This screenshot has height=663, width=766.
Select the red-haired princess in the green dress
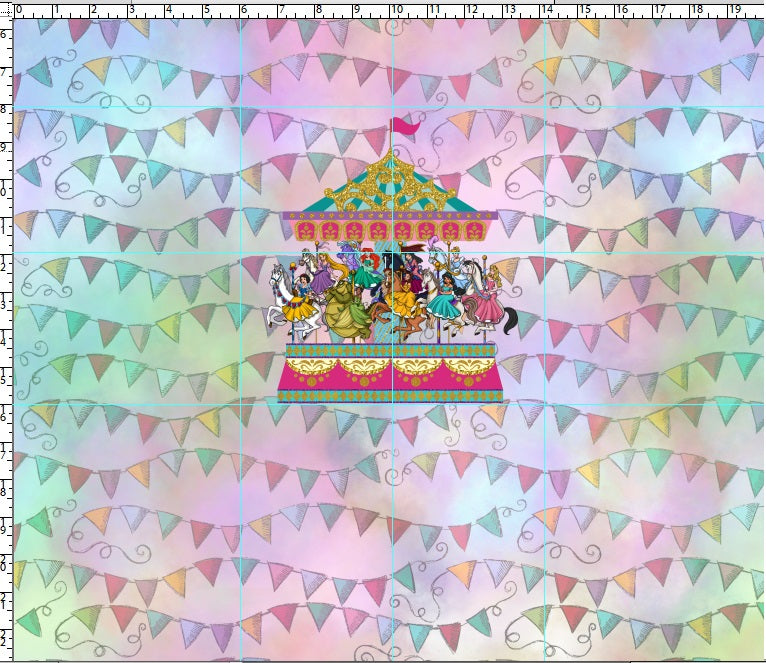coord(367,272)
